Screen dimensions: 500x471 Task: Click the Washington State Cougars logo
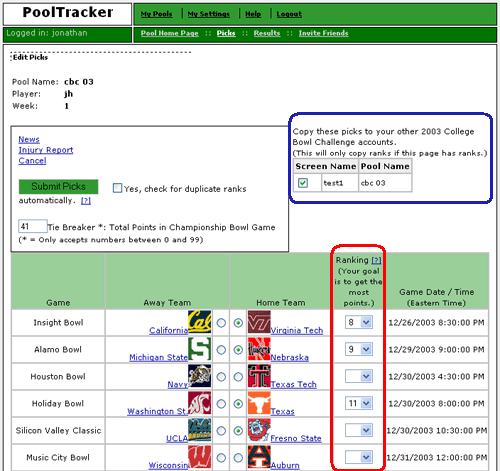tap(199, 403)
